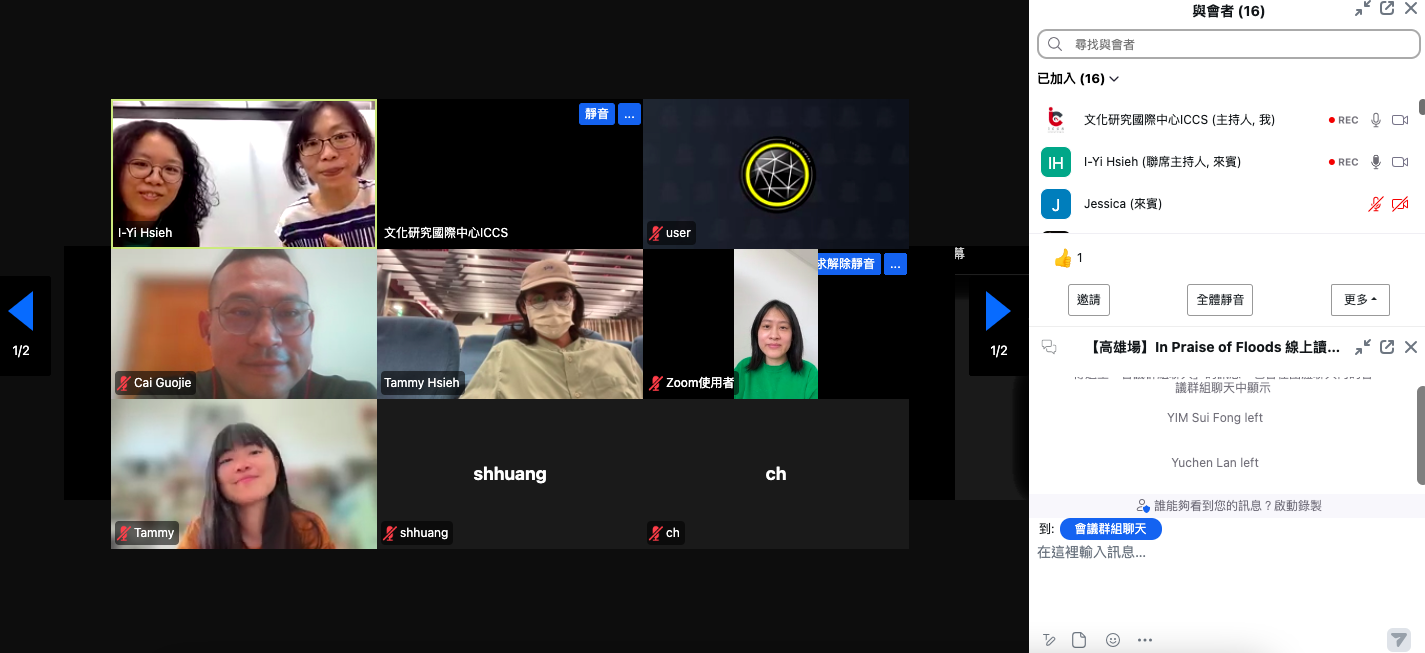Open the 更多 dropdown in participants panel
Viewport: 1425px width, 653px height.
coord(1360,299)
